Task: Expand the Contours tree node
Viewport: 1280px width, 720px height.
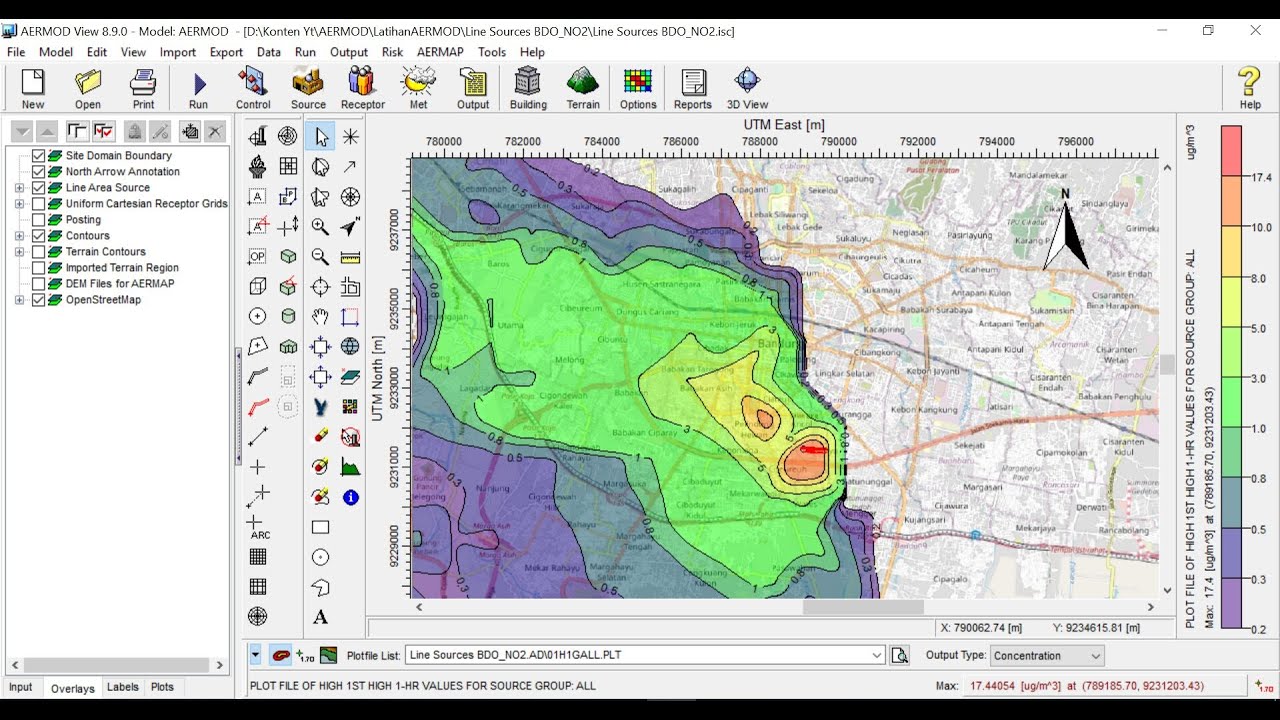Action: 19,236
